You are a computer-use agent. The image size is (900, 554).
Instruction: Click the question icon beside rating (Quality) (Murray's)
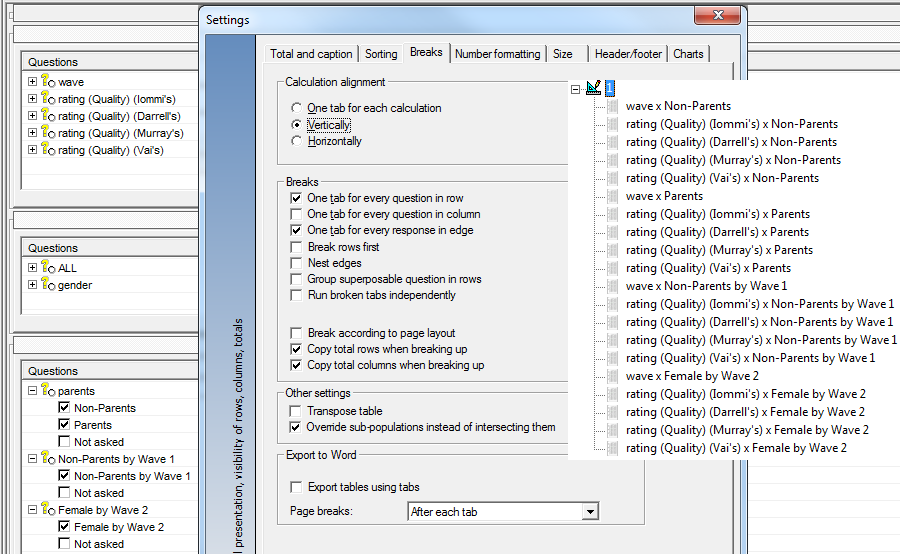point(48,133)
